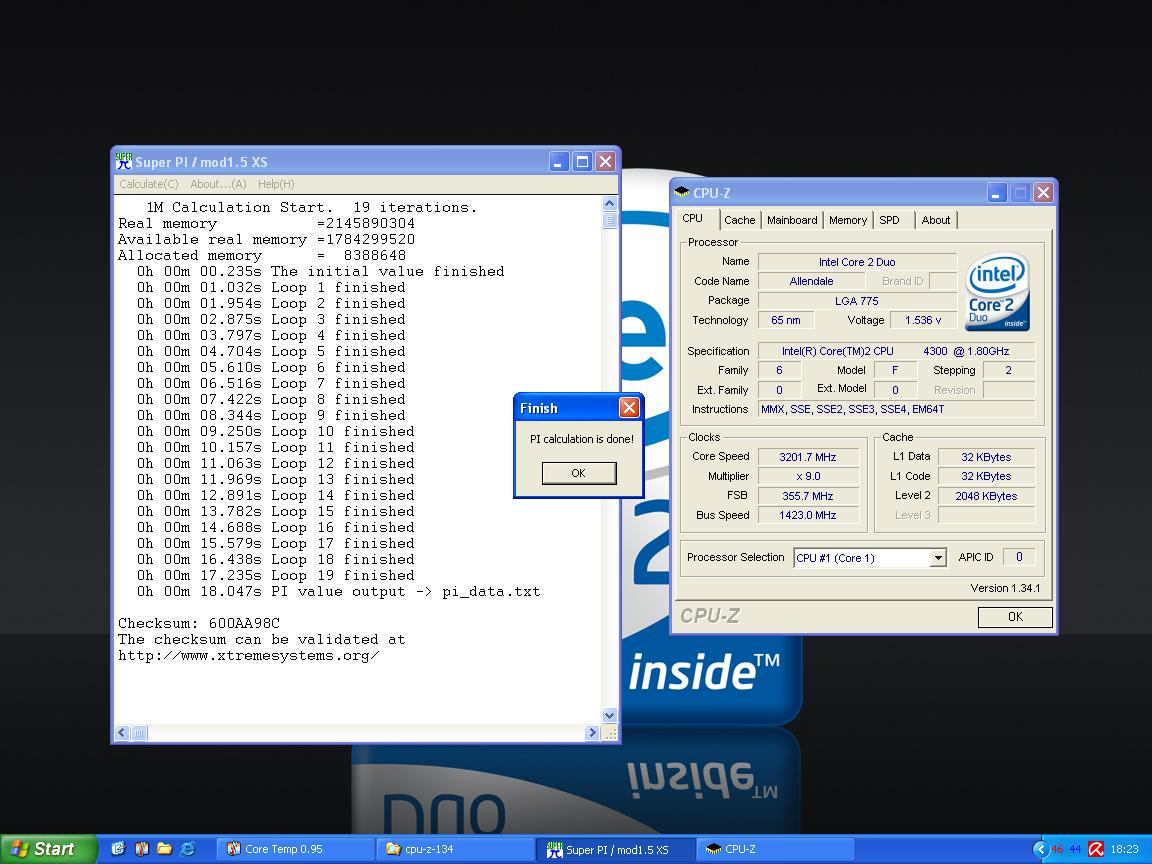Viewport: 1152px width, 864px height.
Task: Open the Processor Selection dropdown
Action: click(x=937, y=558)
